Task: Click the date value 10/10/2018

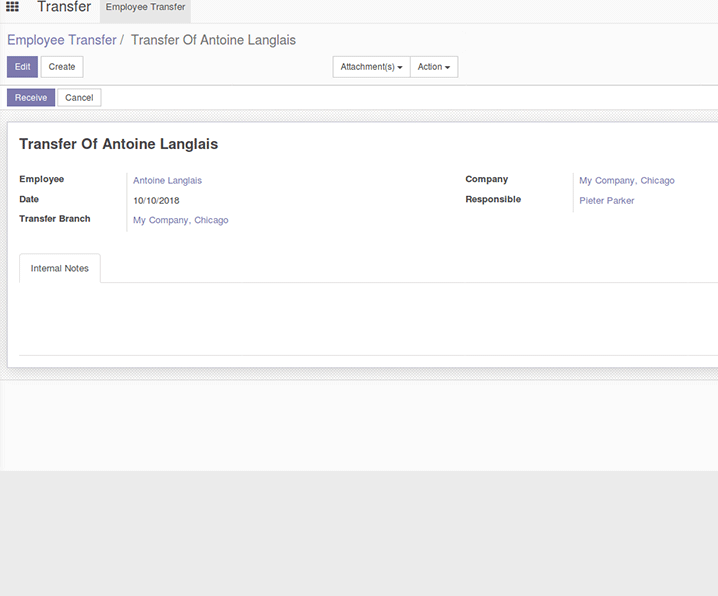Action: tap(156, 201)
